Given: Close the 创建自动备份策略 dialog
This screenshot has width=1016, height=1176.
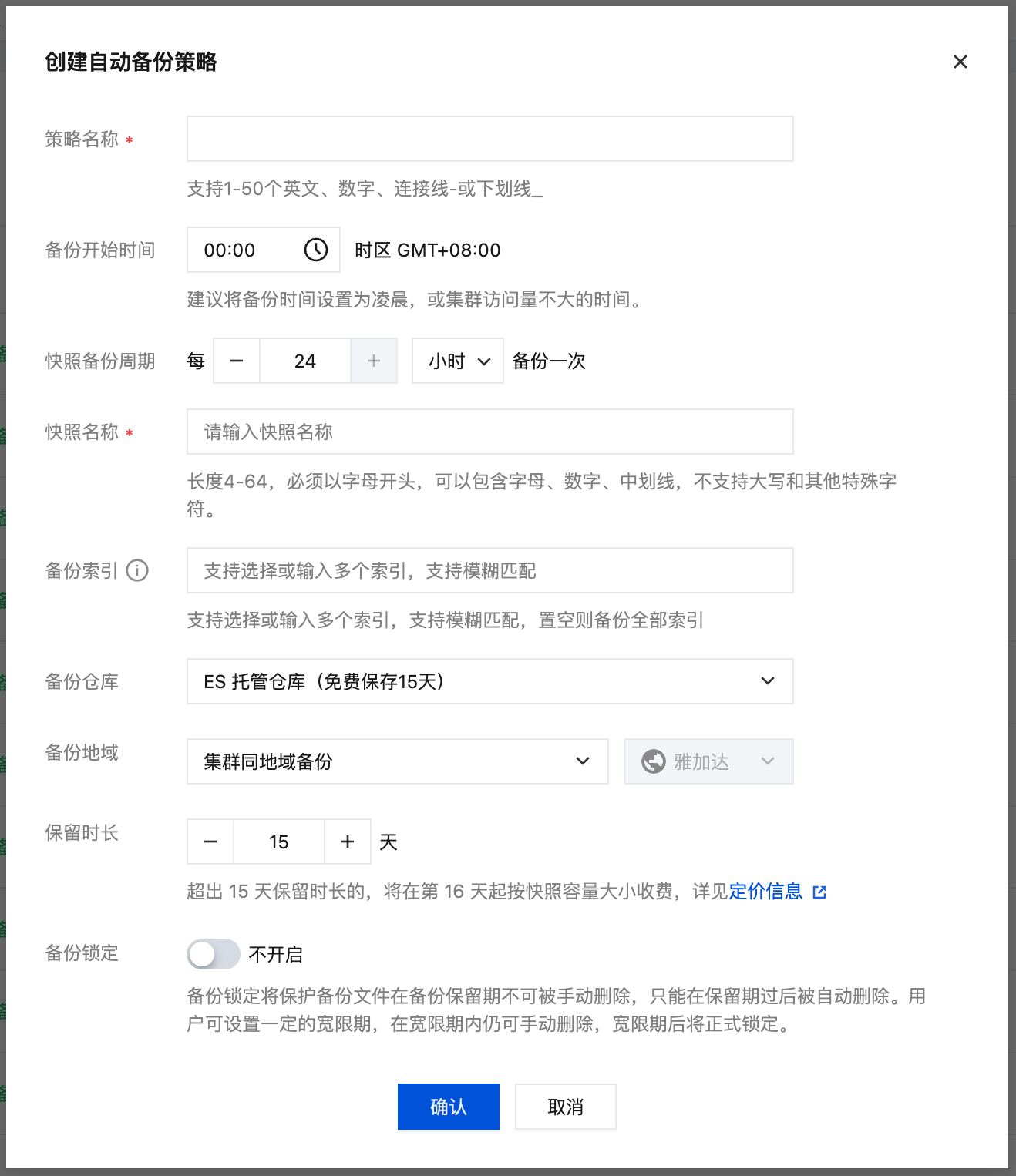Looking at the screenshot, I should click(x=960, y=62).
